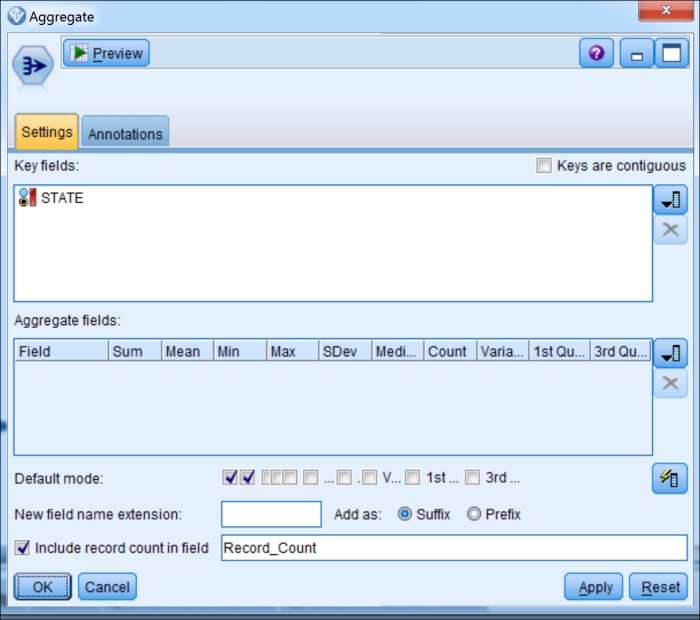Viewport: 700px width, 620px height.
Task: Close the Aggregate dialog with the red X
Action: pyautogui.click(x=666, y=11)
